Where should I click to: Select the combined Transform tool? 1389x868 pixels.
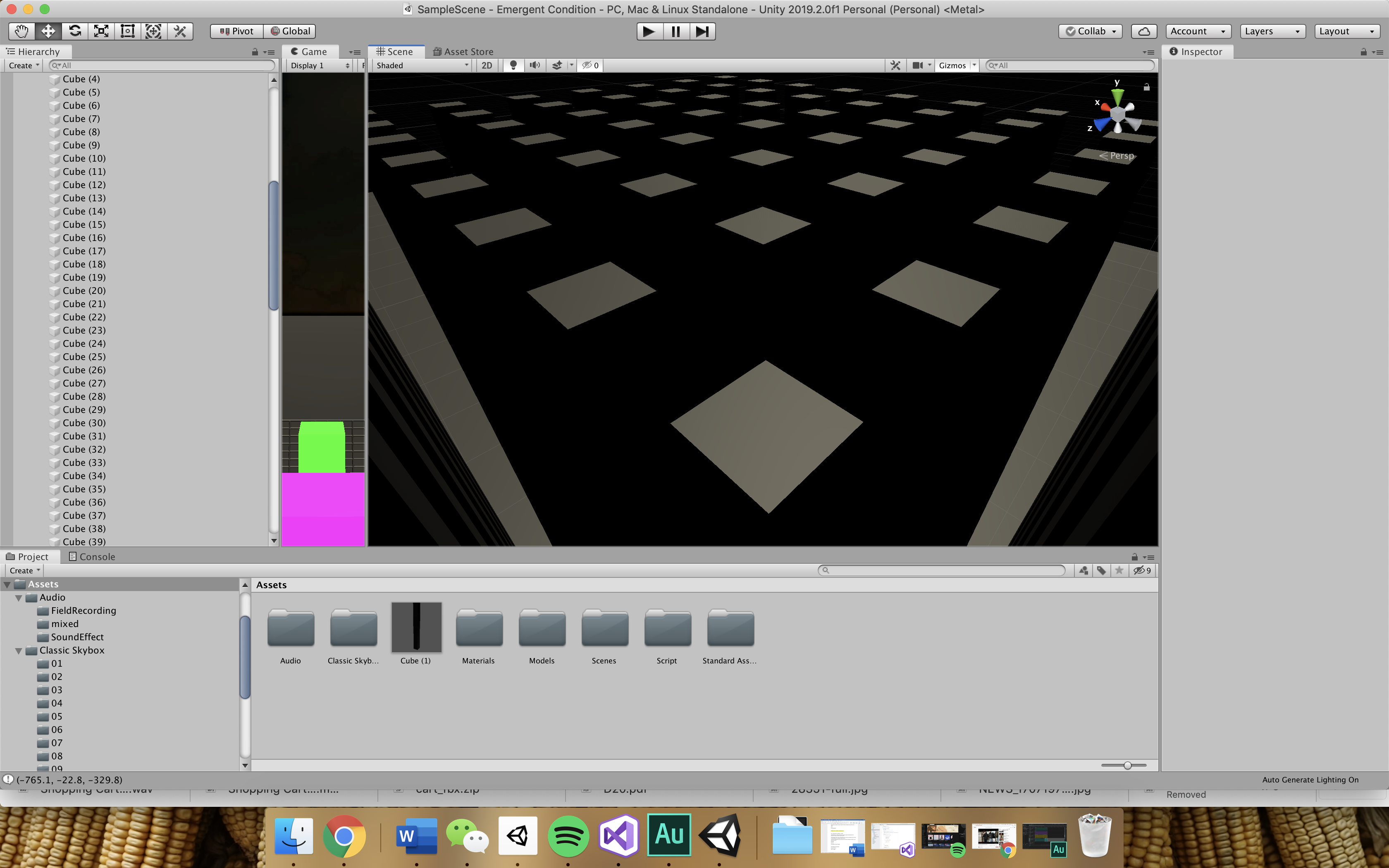[x=154, y=31]
